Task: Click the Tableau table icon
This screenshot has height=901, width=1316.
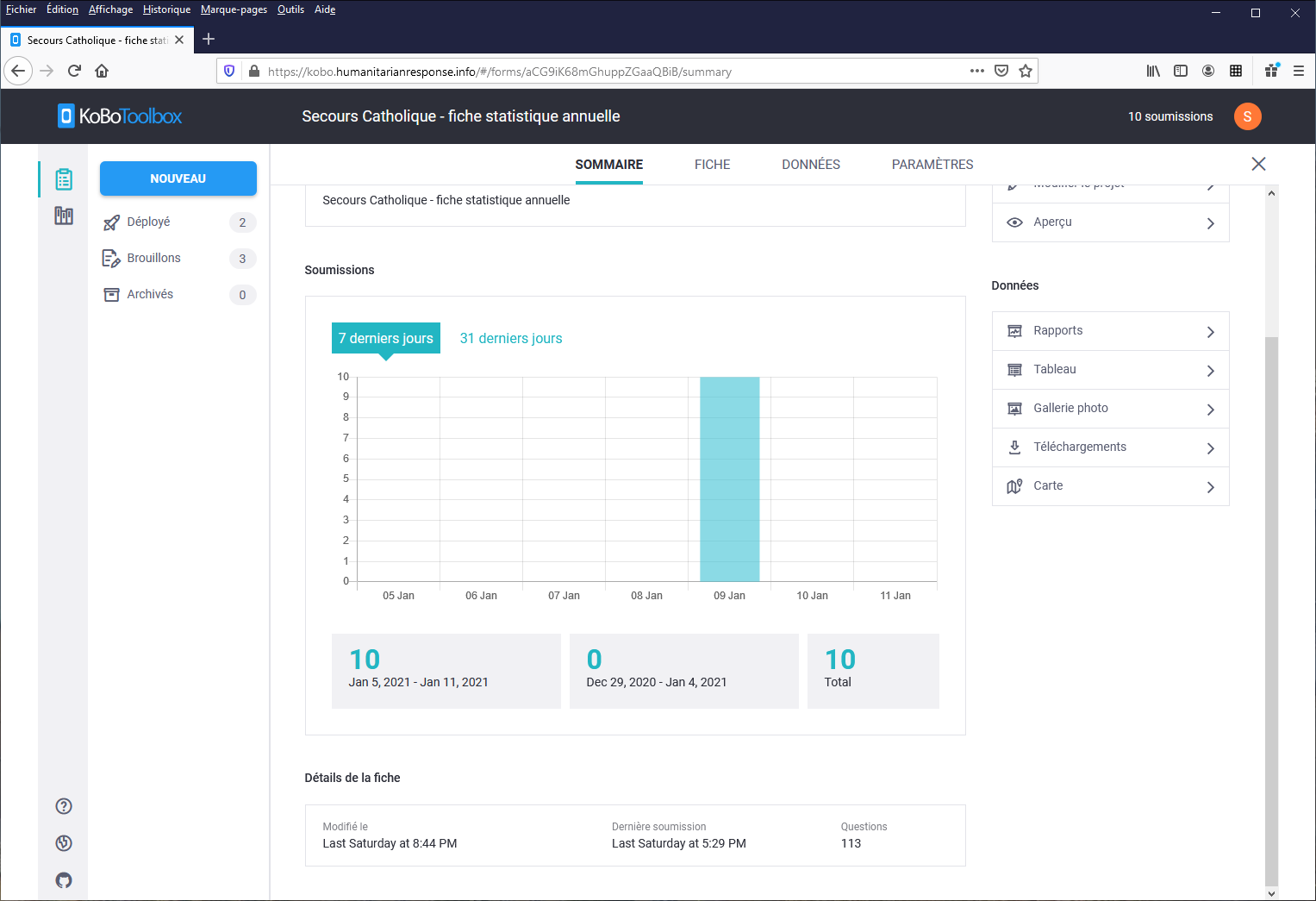Action: [x=1014, y=369]
